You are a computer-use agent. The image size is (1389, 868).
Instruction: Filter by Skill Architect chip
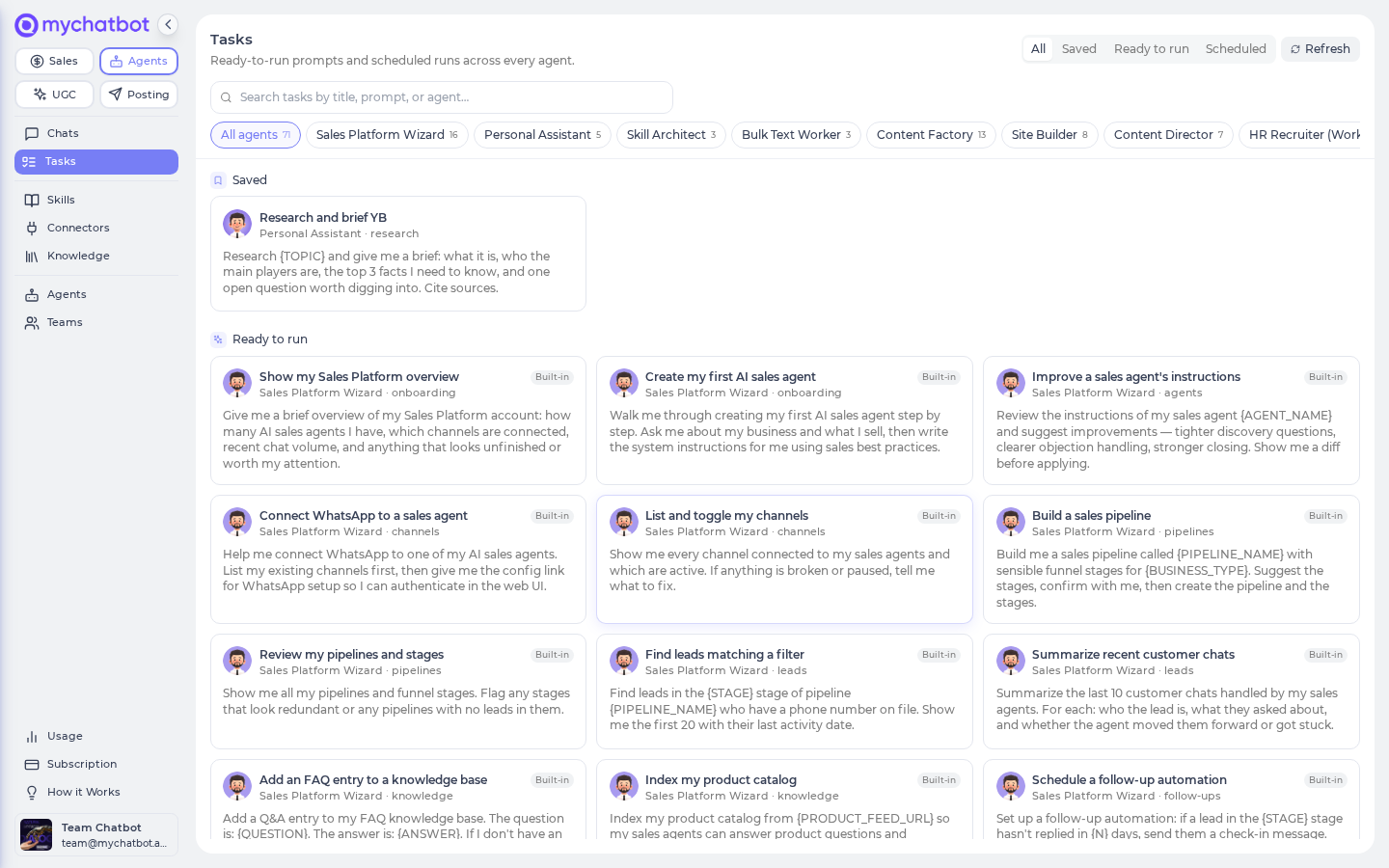pyautogui.click(x=671, y=135)
